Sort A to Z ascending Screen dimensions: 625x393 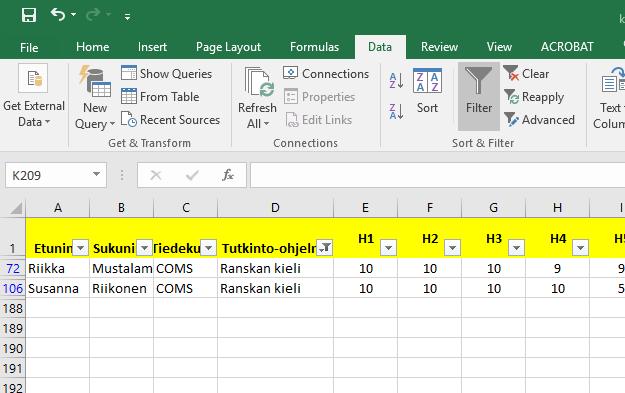click(396, 81)
